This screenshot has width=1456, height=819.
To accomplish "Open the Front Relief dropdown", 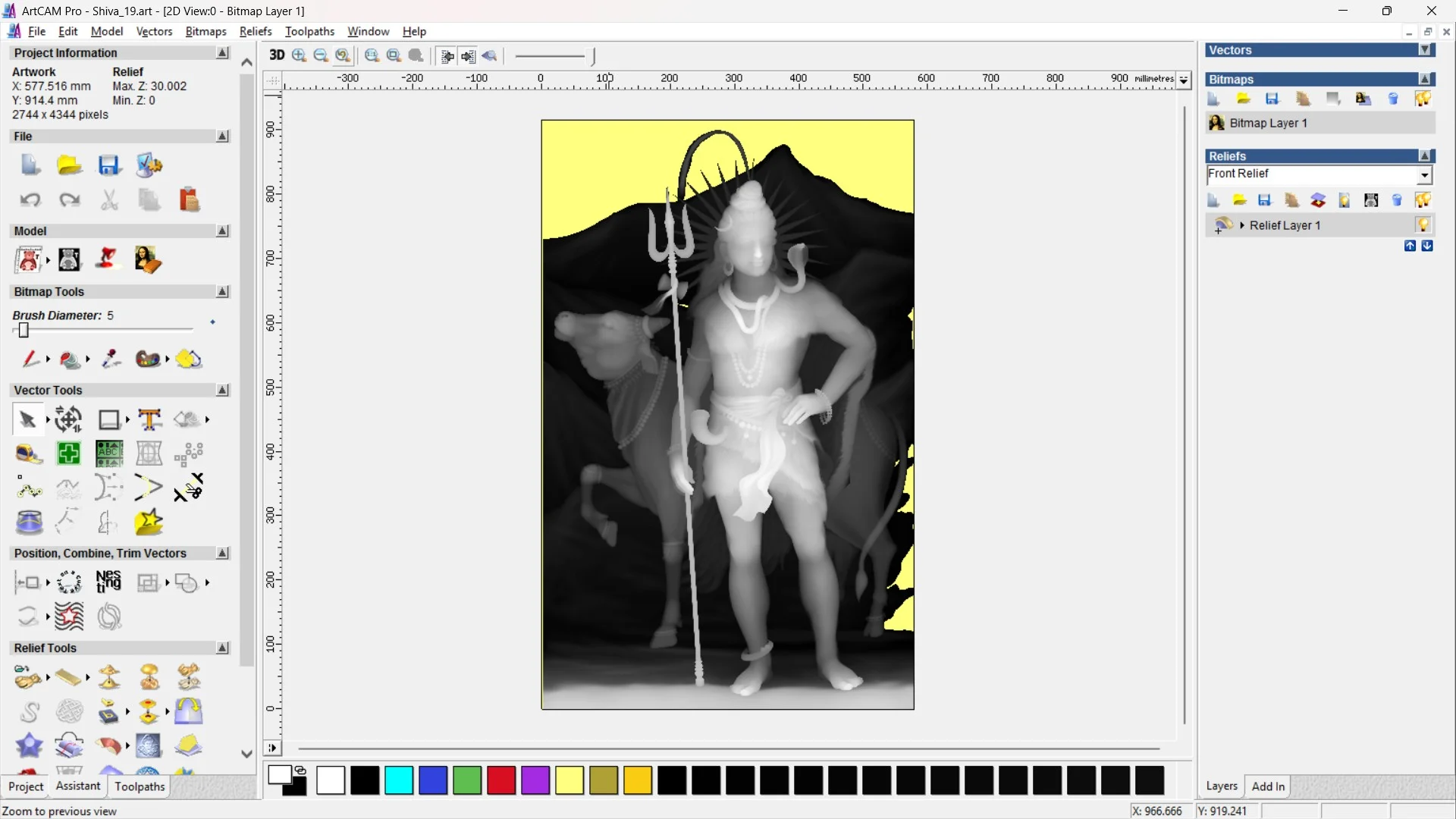I will [1425, 175].
